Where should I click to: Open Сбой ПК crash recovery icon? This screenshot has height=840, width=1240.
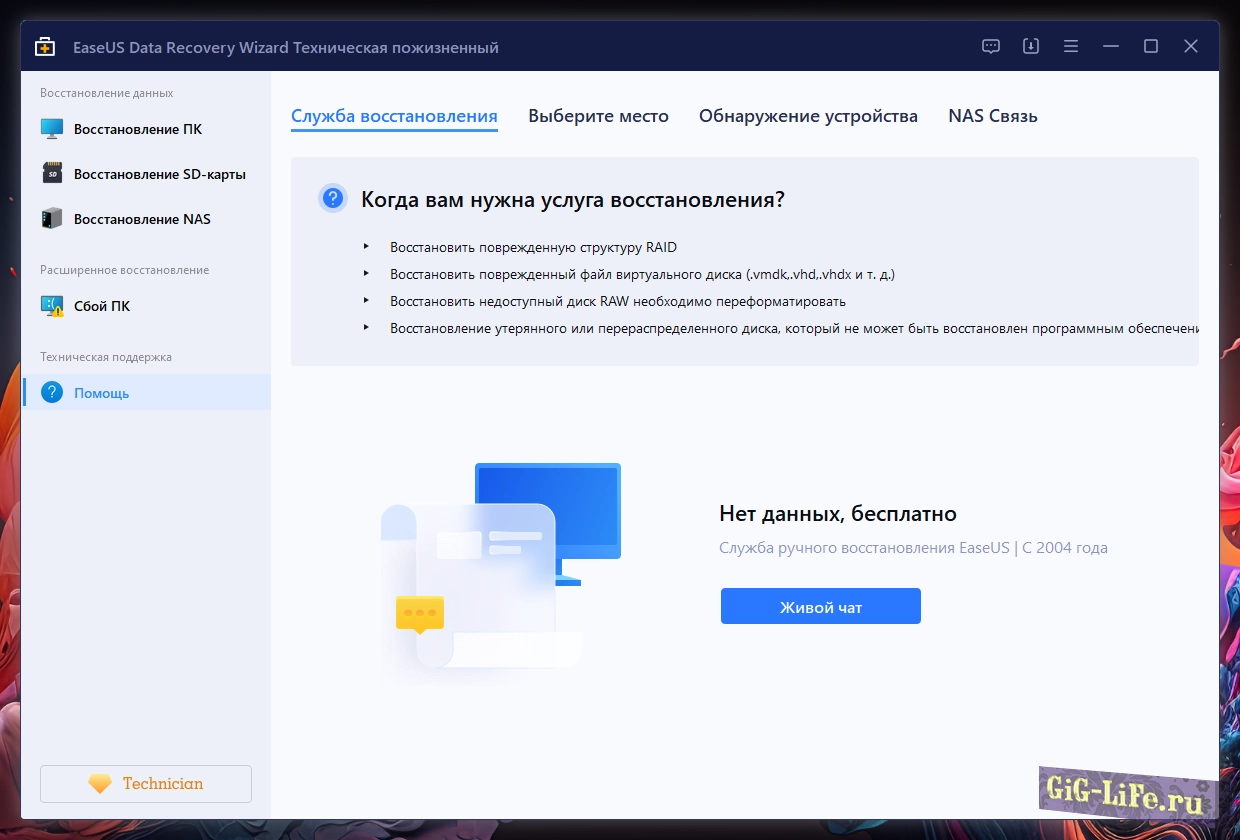[x=52, y=306]
